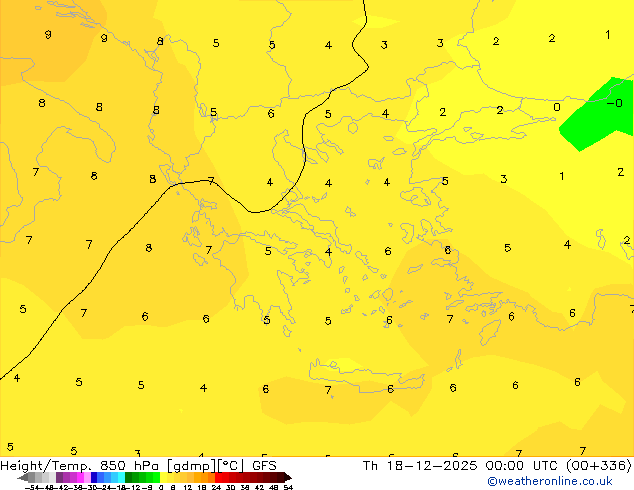Click the -0 temperature value on the map
634x490 pixels.
[x=615, y=103]
